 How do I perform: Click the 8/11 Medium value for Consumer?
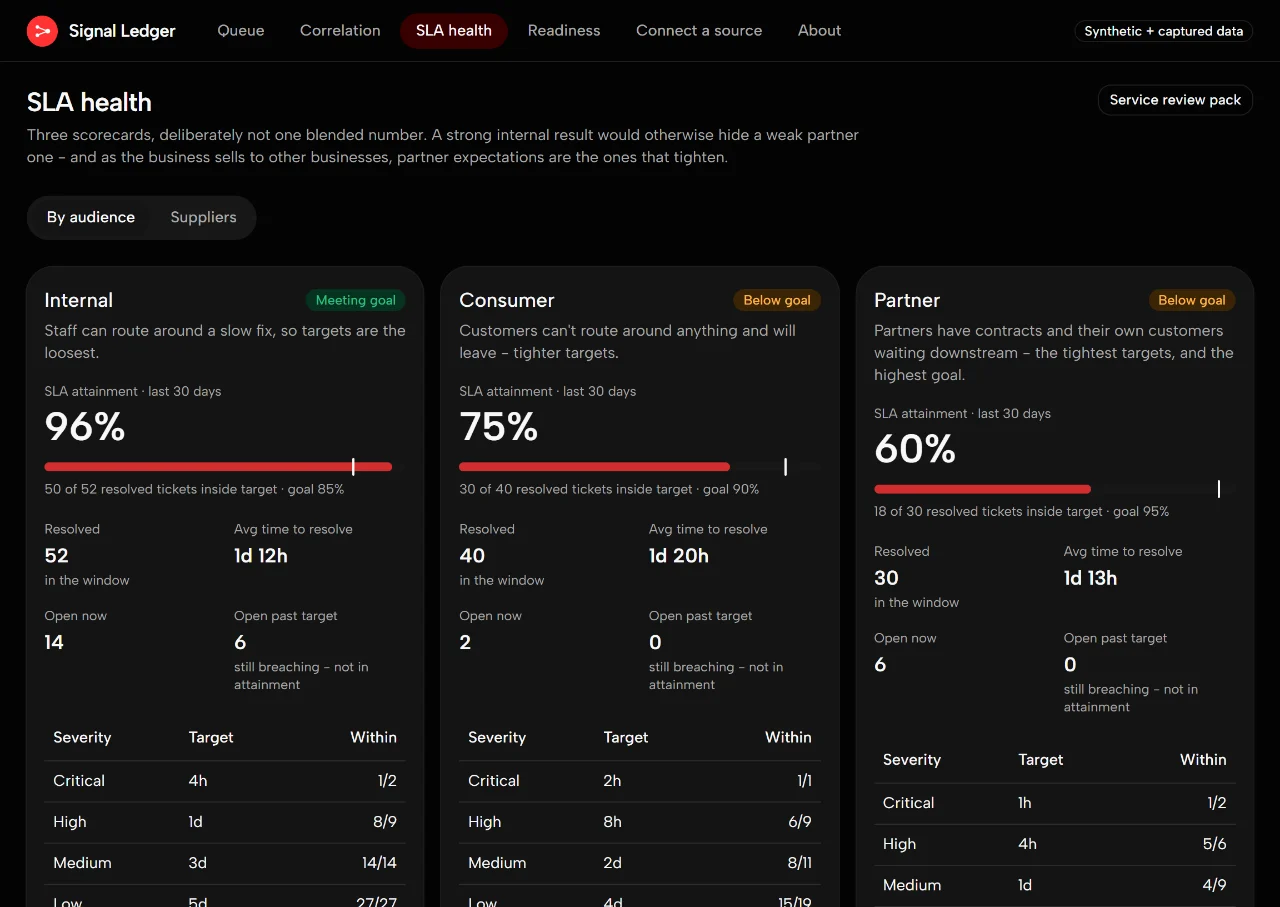point(799,863)
